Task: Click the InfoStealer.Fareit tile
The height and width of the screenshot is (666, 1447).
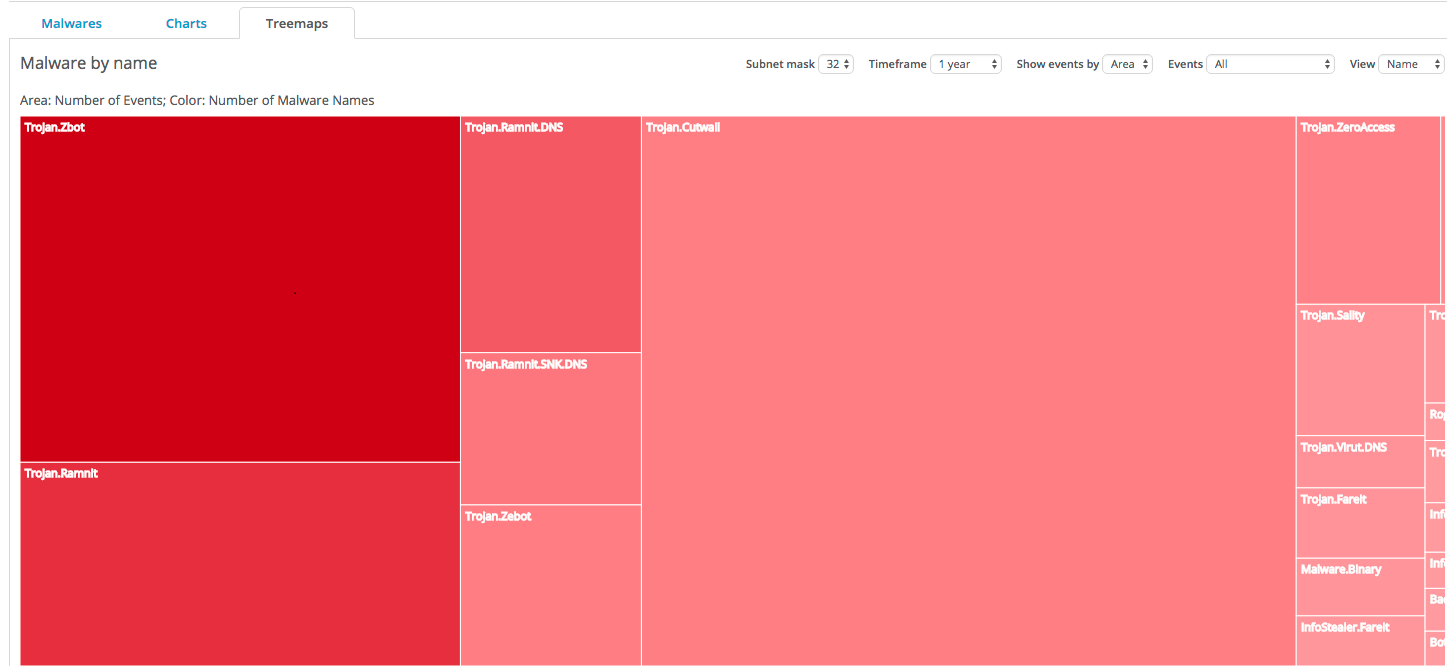Action: [1360, 641]
